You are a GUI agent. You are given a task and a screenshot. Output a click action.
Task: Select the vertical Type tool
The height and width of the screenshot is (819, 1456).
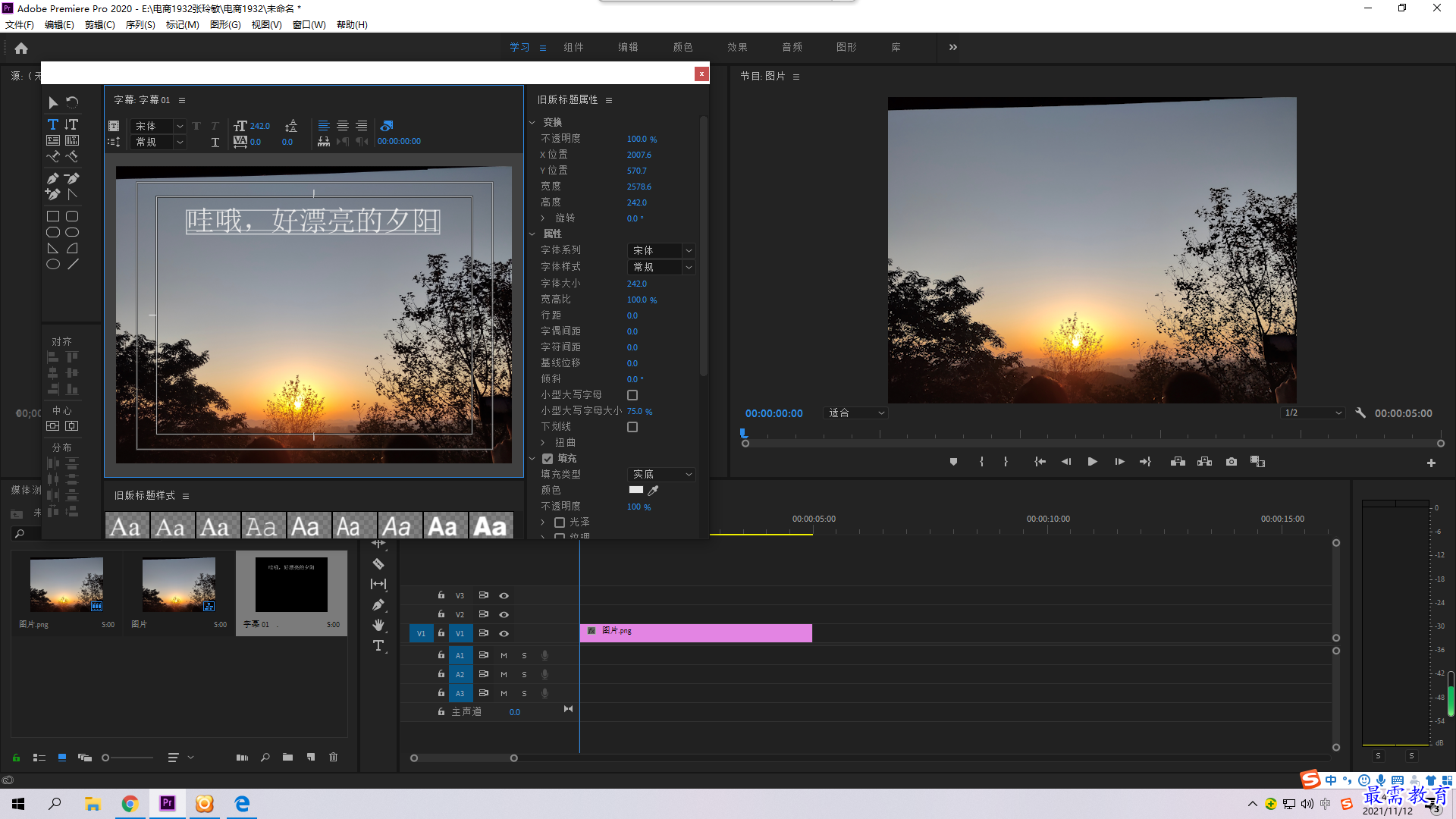[71, 124]
